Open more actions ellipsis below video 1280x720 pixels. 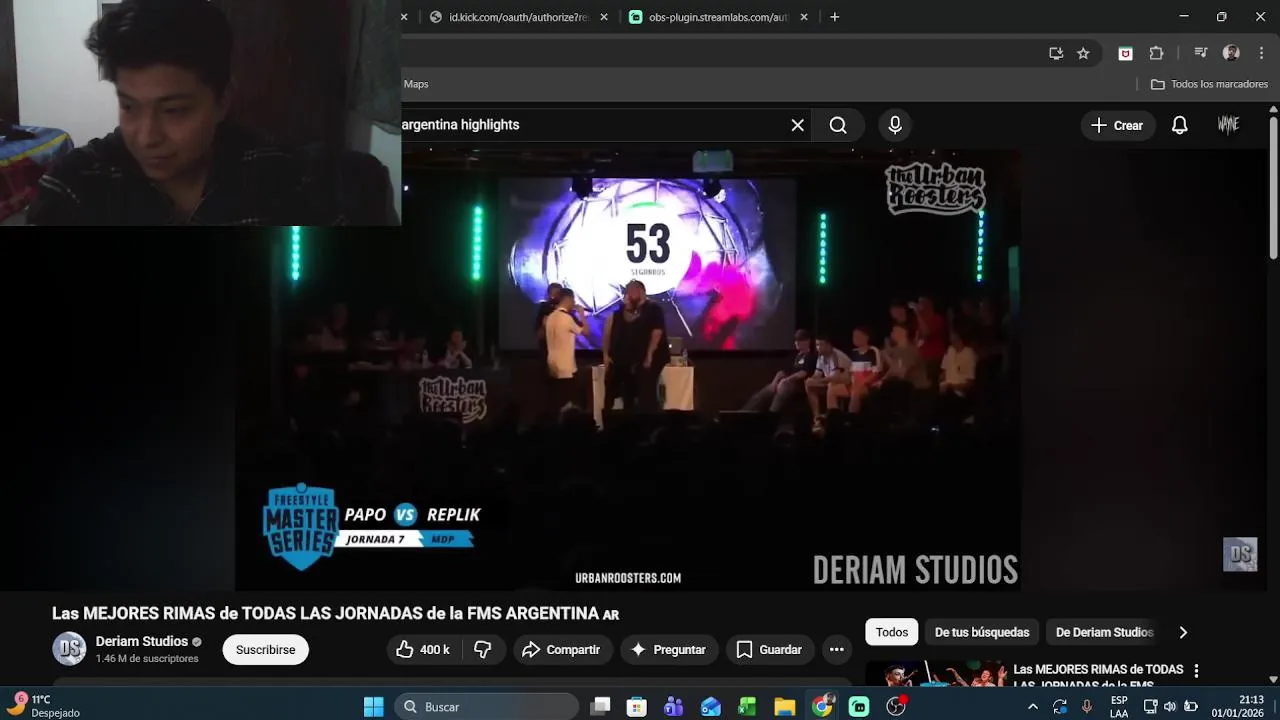[x=837, y=650]
